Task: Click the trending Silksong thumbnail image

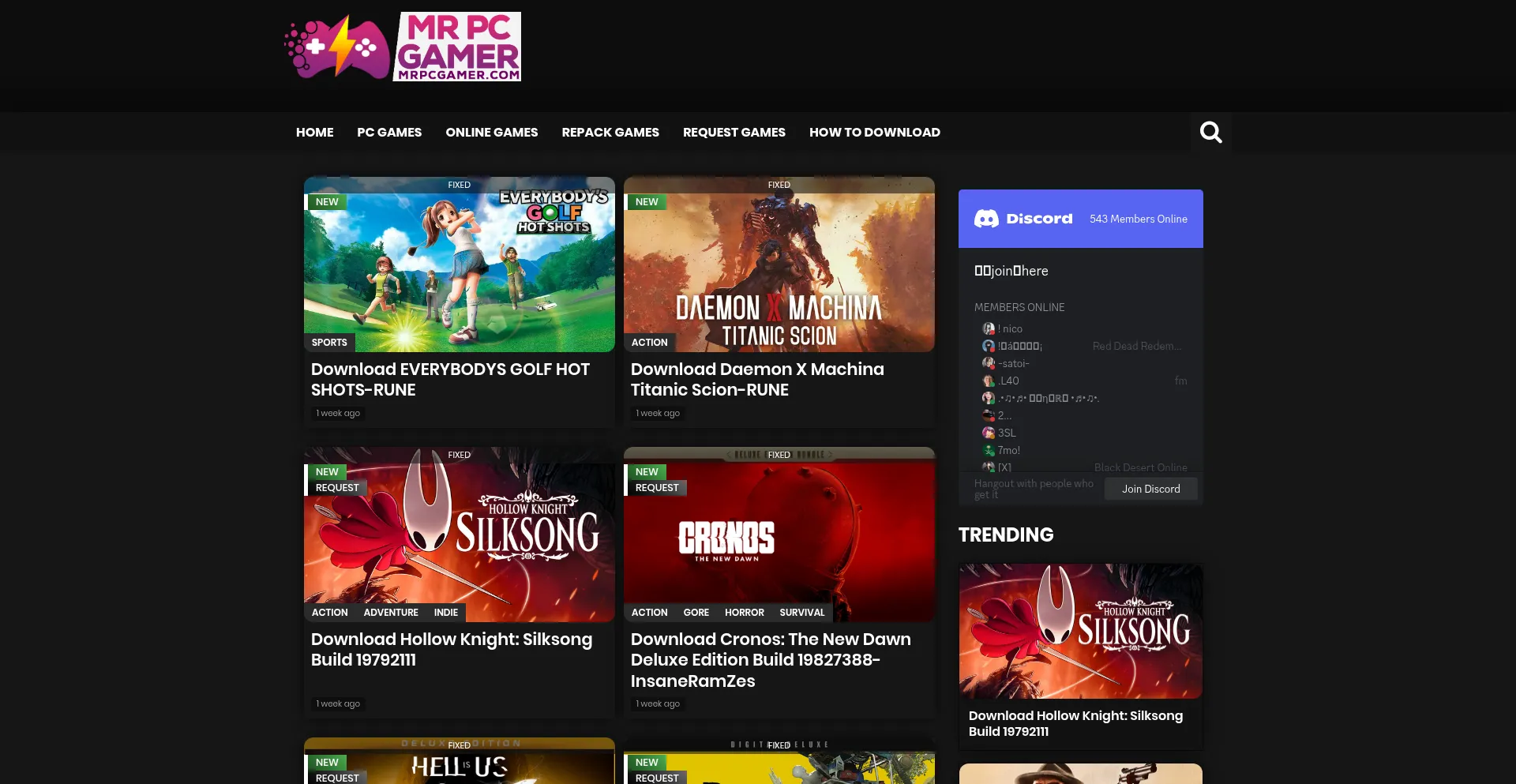Action: 1081,631
